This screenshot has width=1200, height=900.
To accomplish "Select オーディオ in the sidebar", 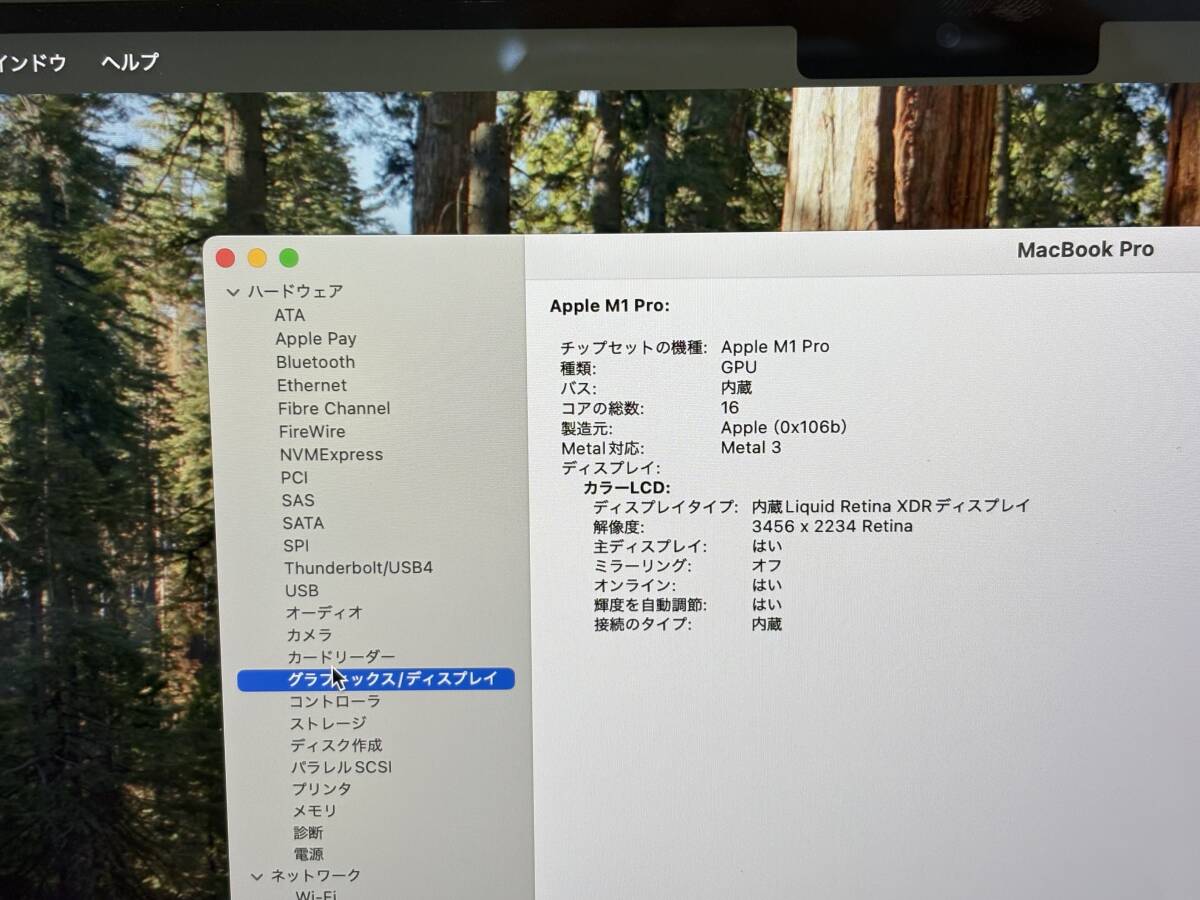I will pyautogui.click(x=325, y=613).
